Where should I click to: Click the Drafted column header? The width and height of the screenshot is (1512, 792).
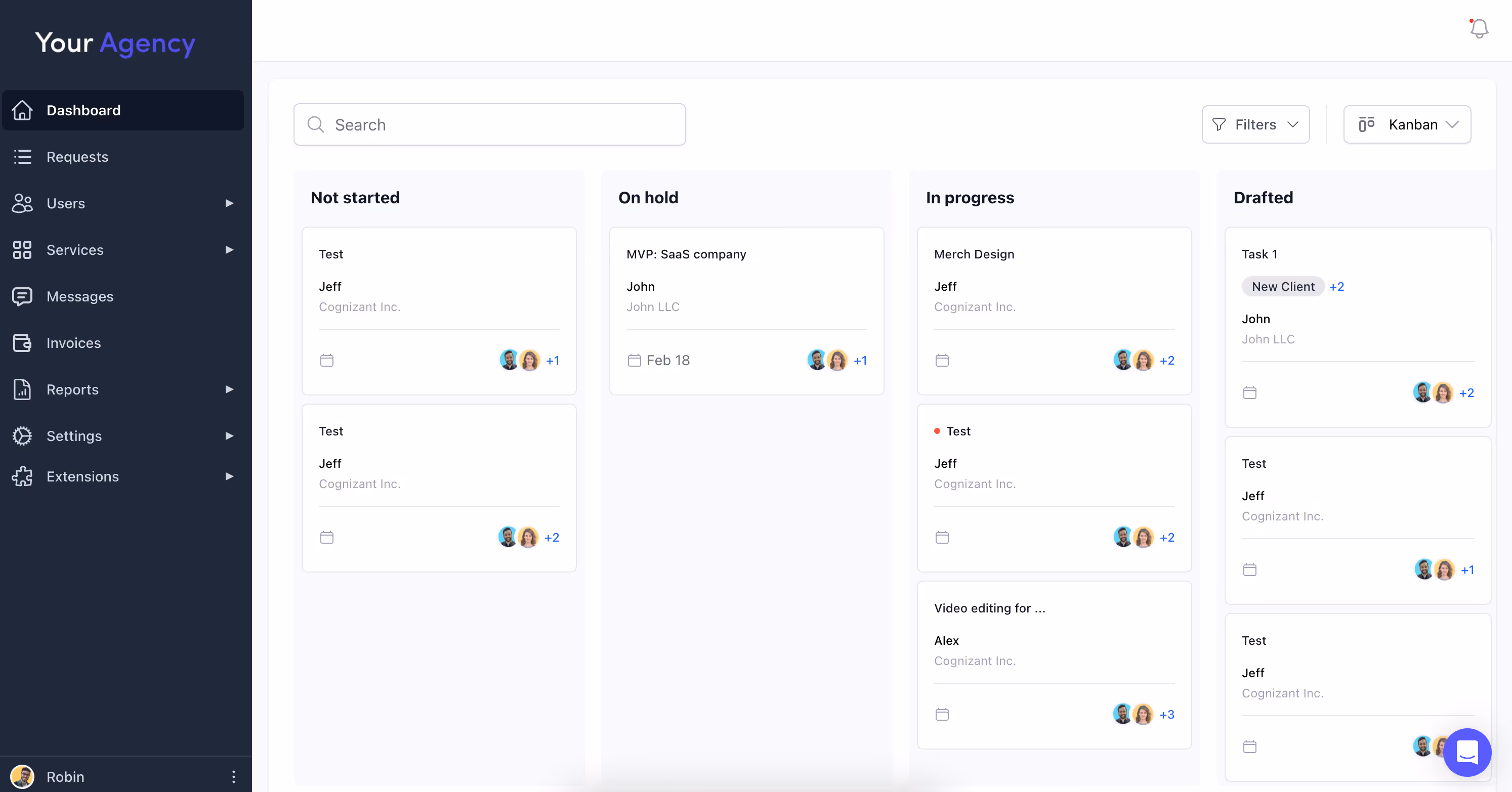1263,198
